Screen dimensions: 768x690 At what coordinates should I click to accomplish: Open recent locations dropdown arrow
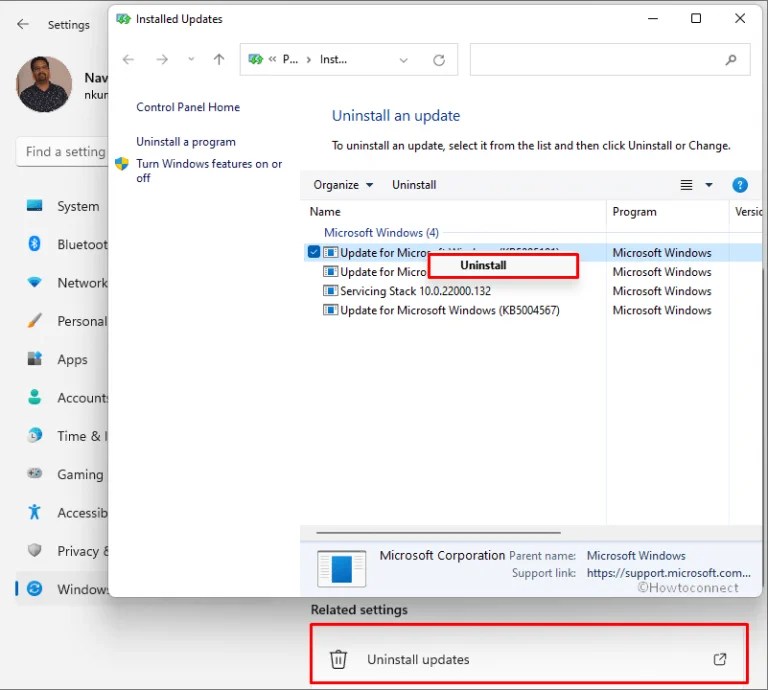click(x=191, y=59)
